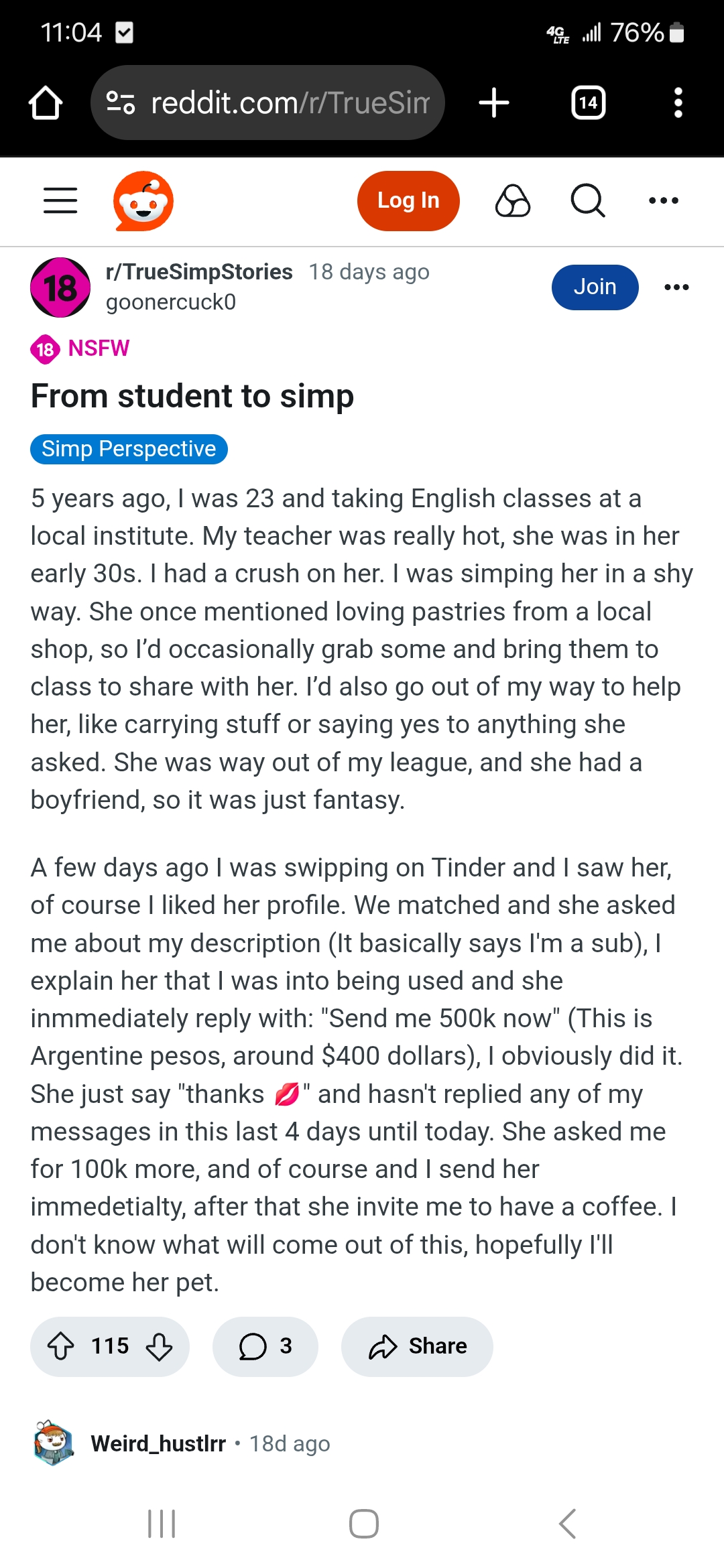Click the URL address bar field
Viewport: 724px width, 1568px height.
pos(267,103)
